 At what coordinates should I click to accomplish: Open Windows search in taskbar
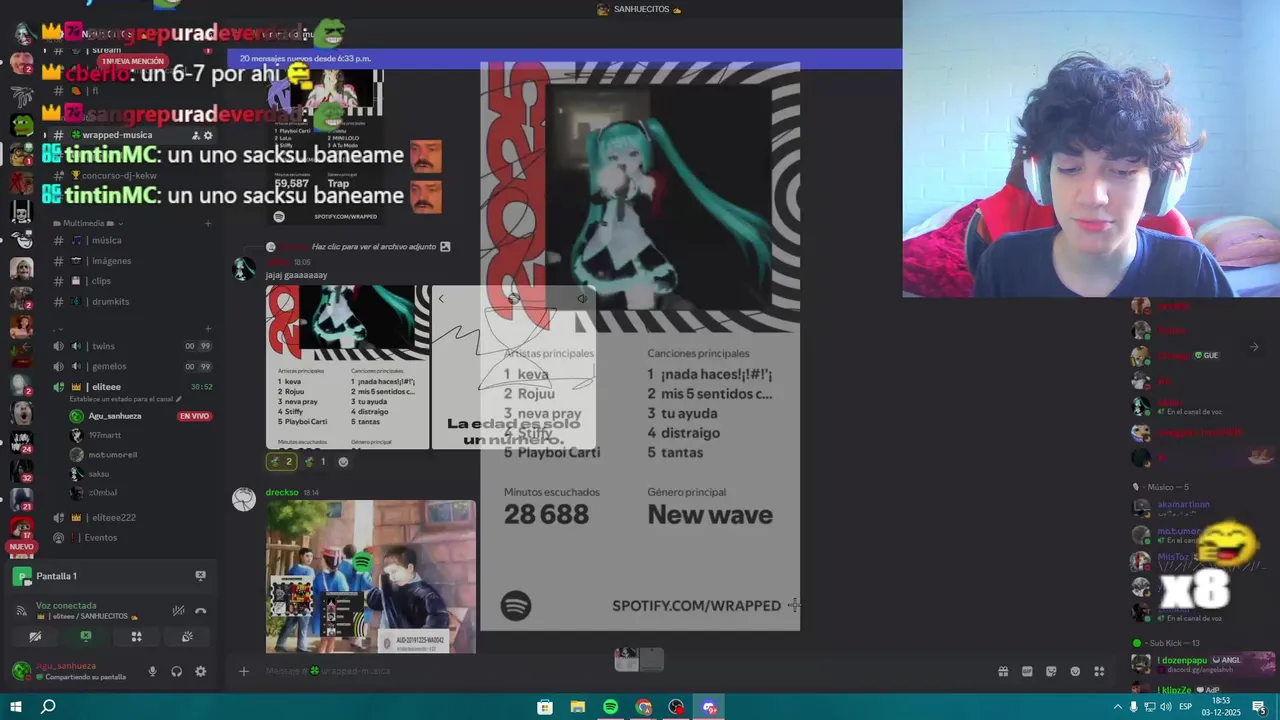pos(48,707)
